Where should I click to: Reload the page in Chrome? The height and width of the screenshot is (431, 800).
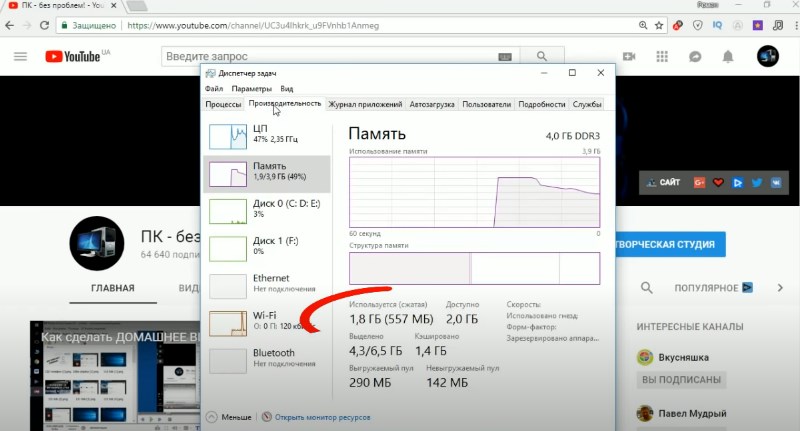point(44,26)
